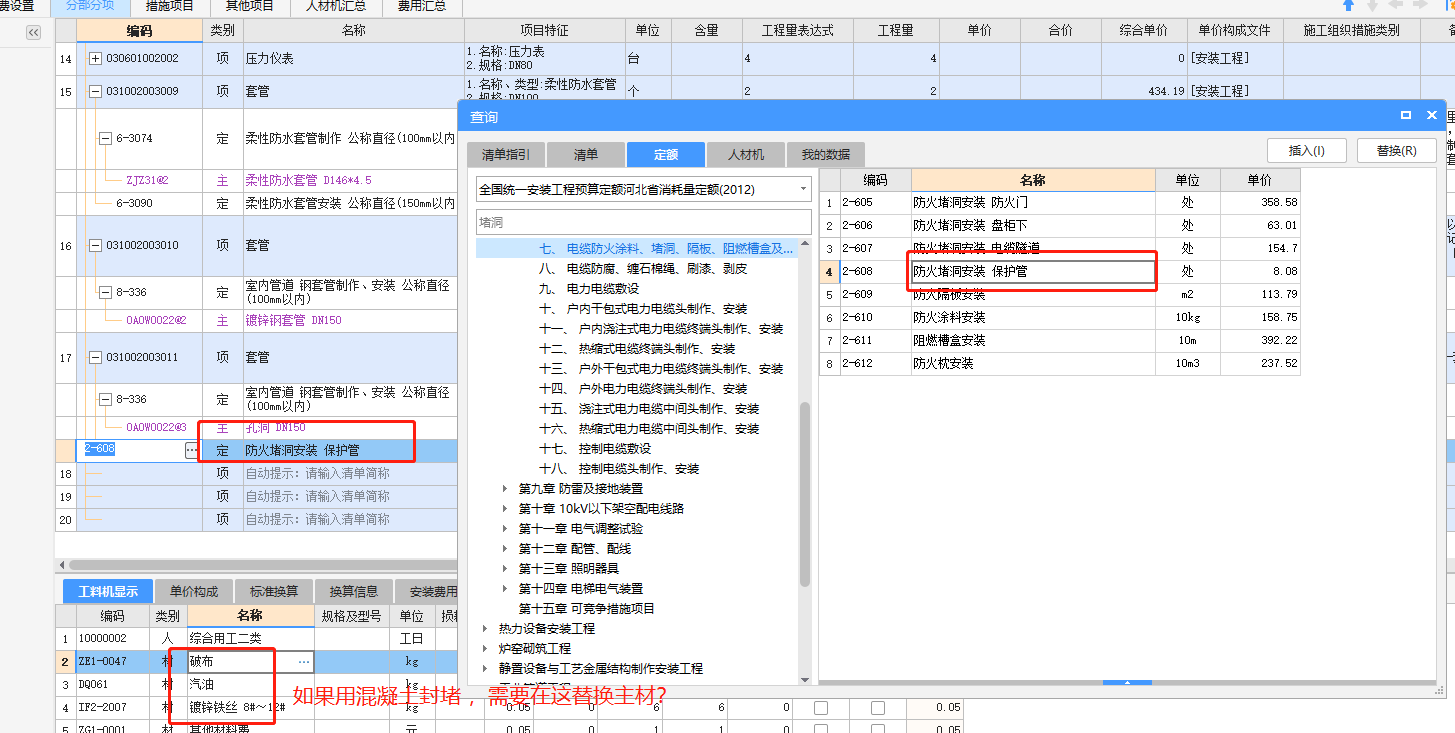Click the 替换(R) button
1455x733 pixels.
pyautogui.click(x=1397, y=151)
